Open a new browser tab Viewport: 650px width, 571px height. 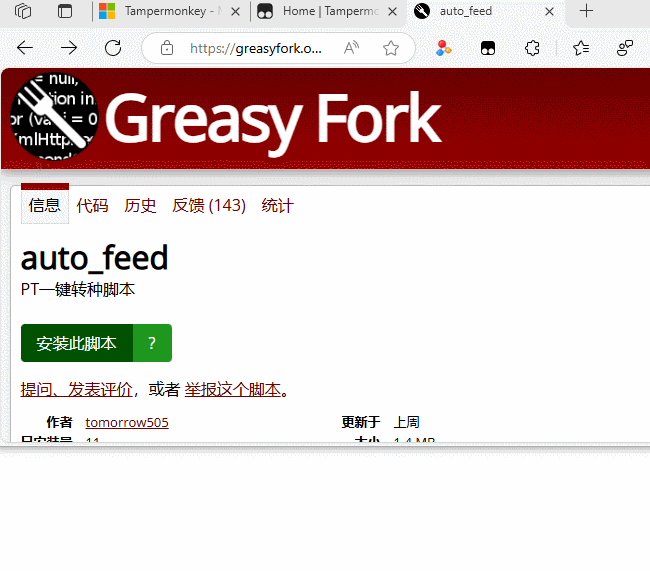tap(587, 11)
